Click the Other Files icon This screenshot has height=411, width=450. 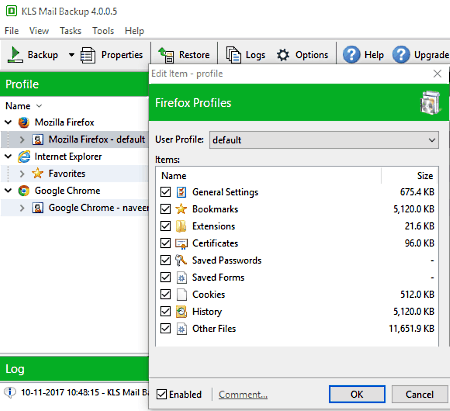pyautogui.click(x=181, y=329)
